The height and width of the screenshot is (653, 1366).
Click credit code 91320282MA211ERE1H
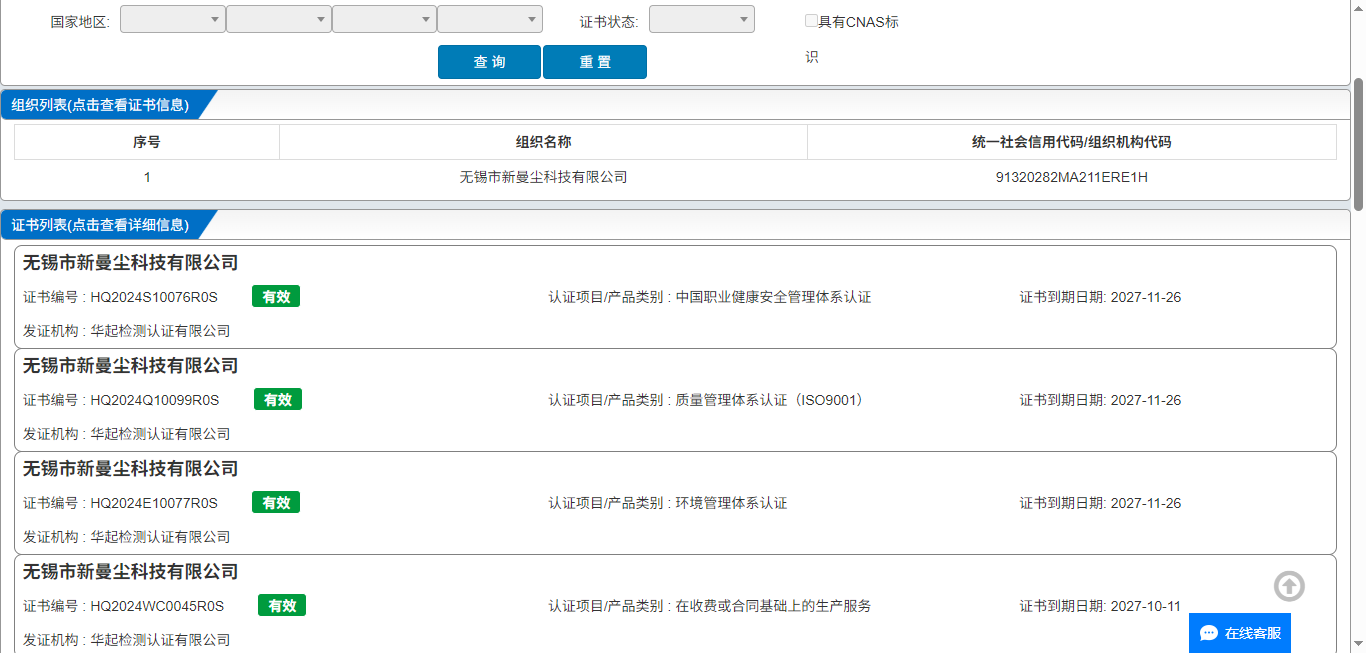tap(1071, 177)
